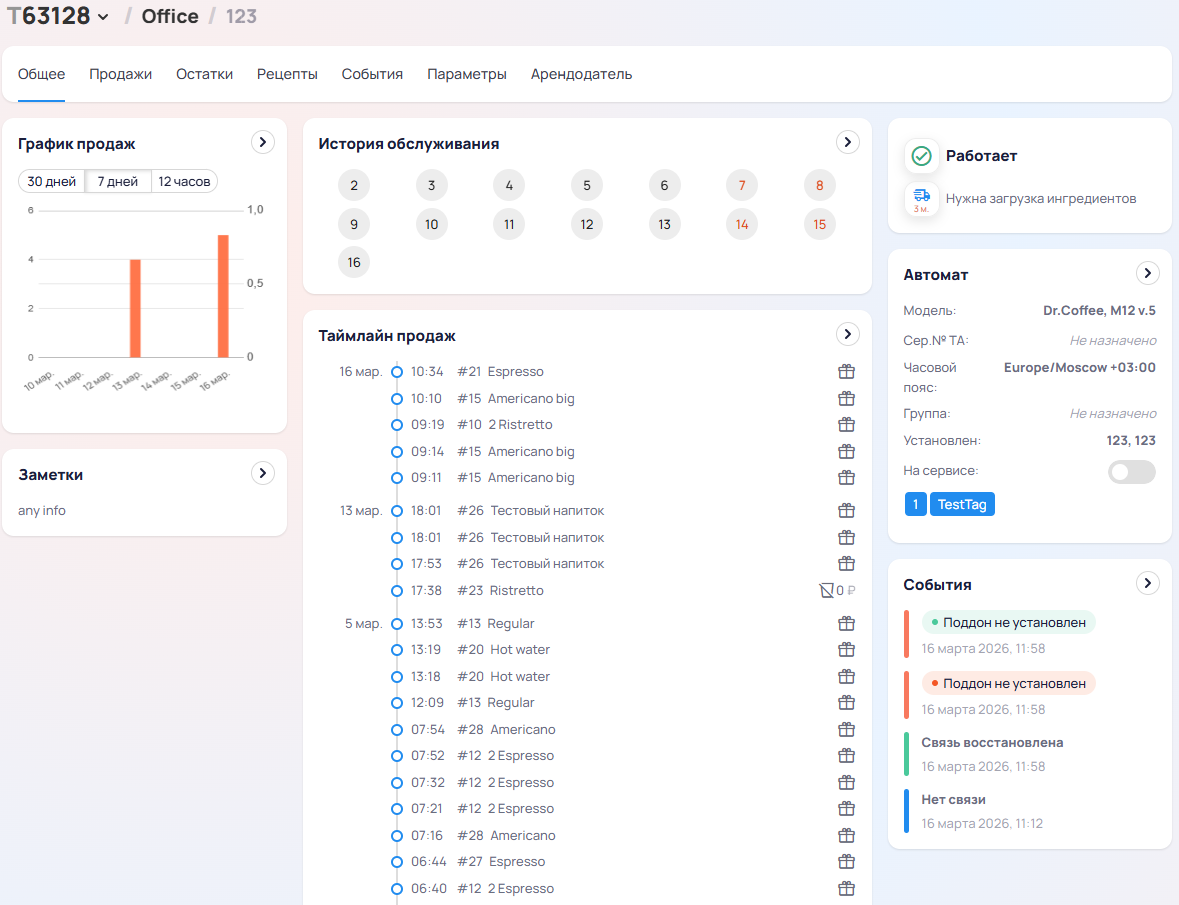Click the ingredient delivery truck icon
The image size is (1179, 905).
click(922, 197)
